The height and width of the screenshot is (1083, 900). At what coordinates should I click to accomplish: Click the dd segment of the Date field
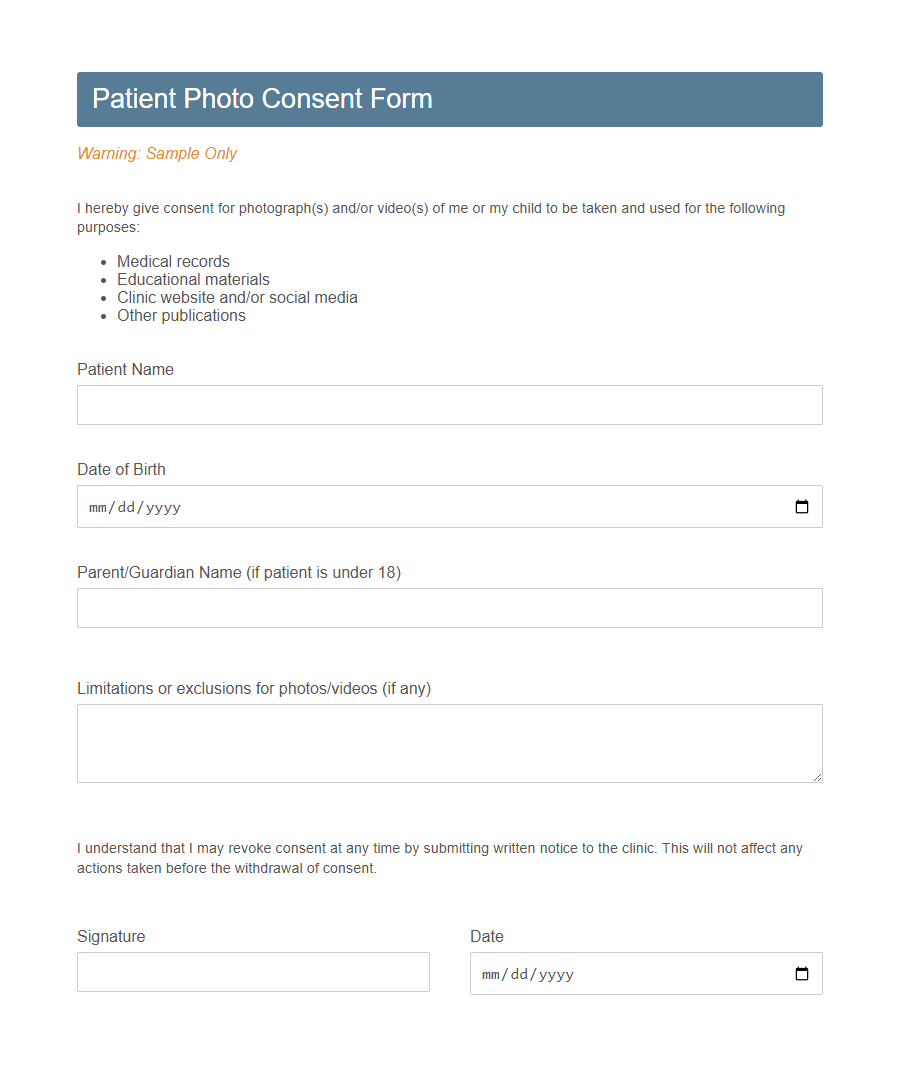tap(517, 973)
